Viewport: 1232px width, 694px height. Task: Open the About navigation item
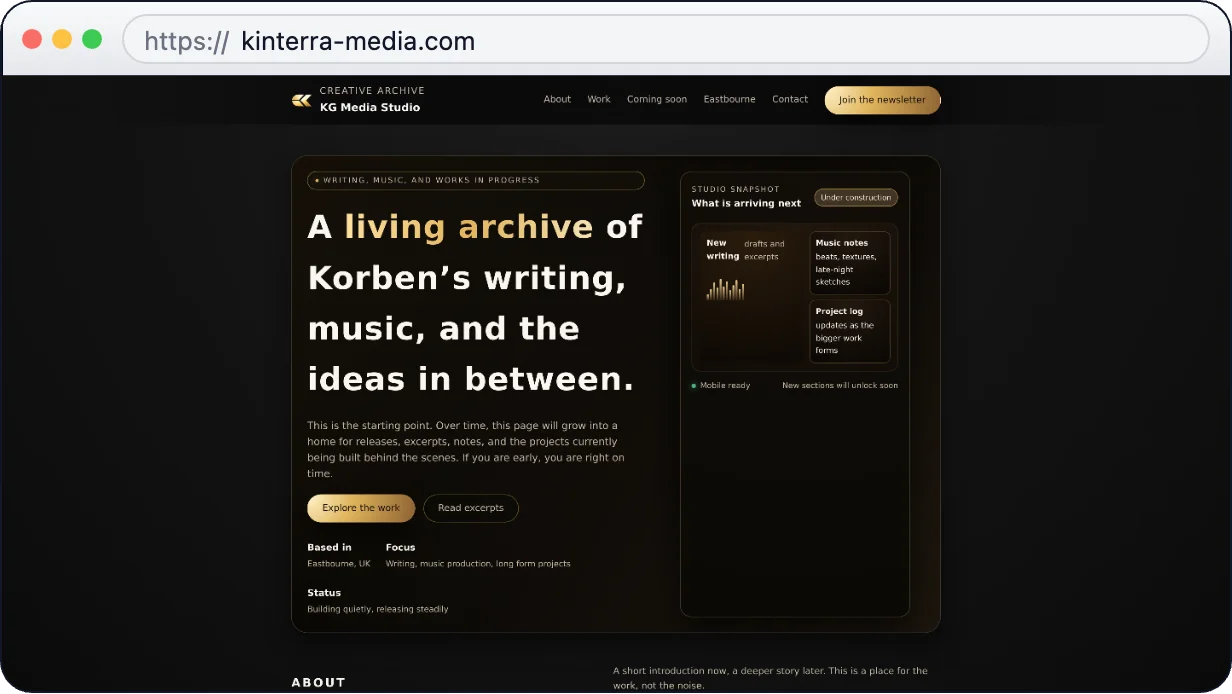[557, 99]
